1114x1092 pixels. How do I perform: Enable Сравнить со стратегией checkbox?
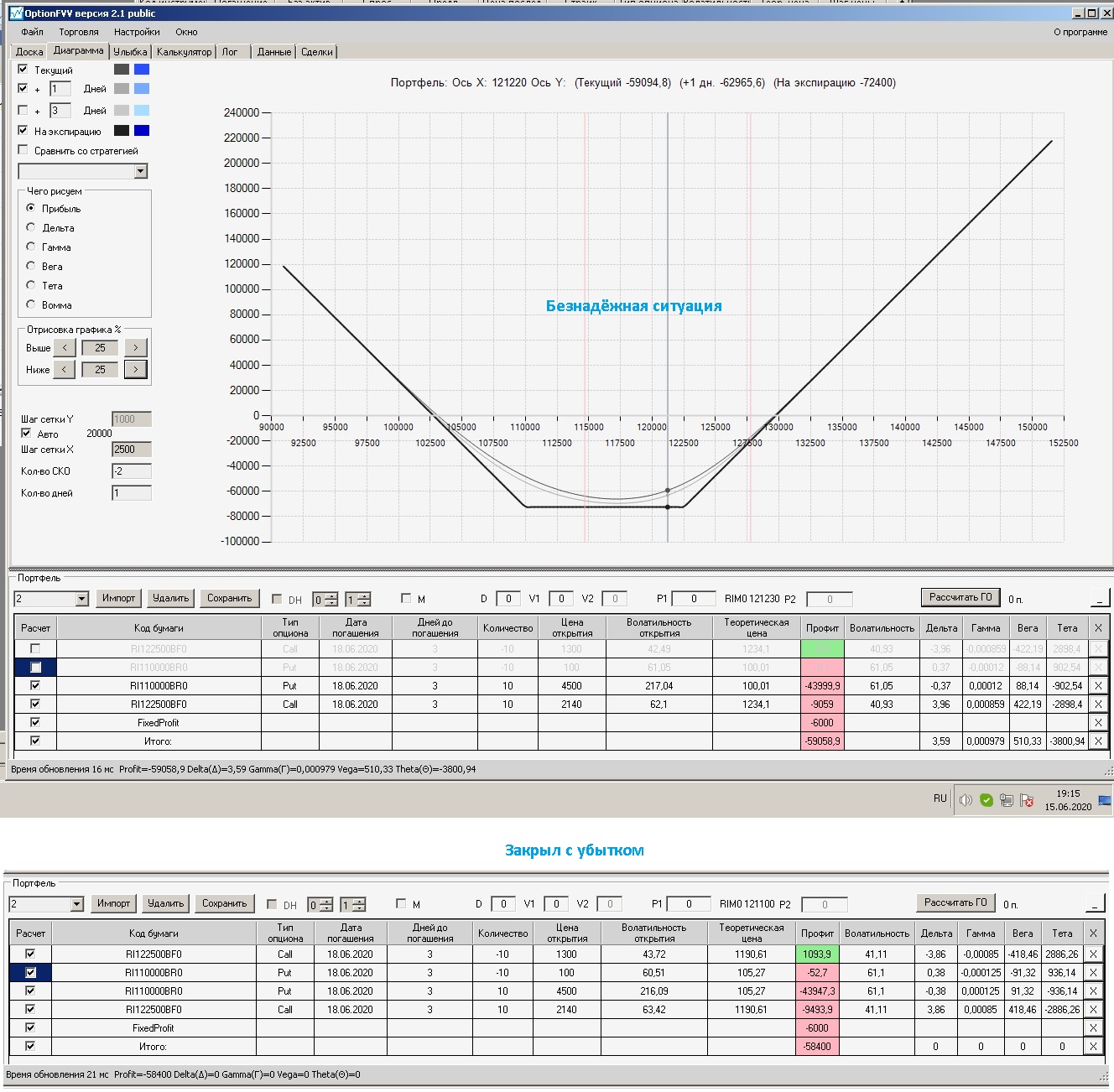23,150
